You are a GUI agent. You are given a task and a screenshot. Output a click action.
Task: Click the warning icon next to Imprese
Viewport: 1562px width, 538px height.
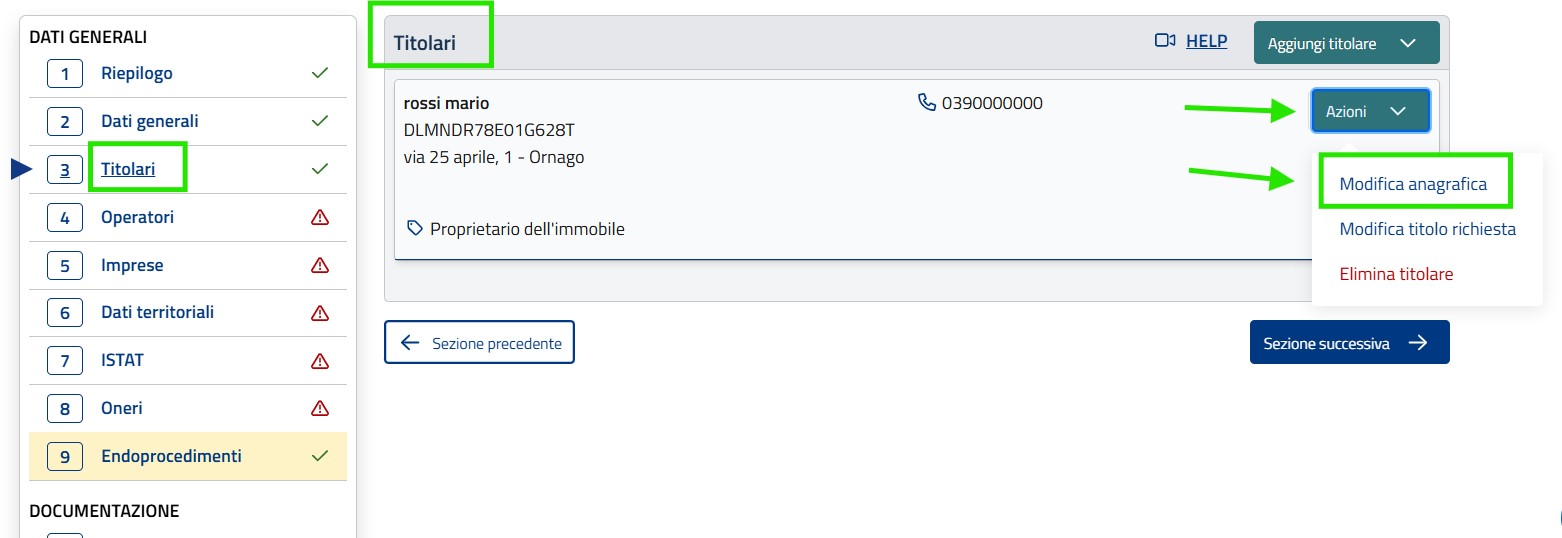tap(320, 265)
